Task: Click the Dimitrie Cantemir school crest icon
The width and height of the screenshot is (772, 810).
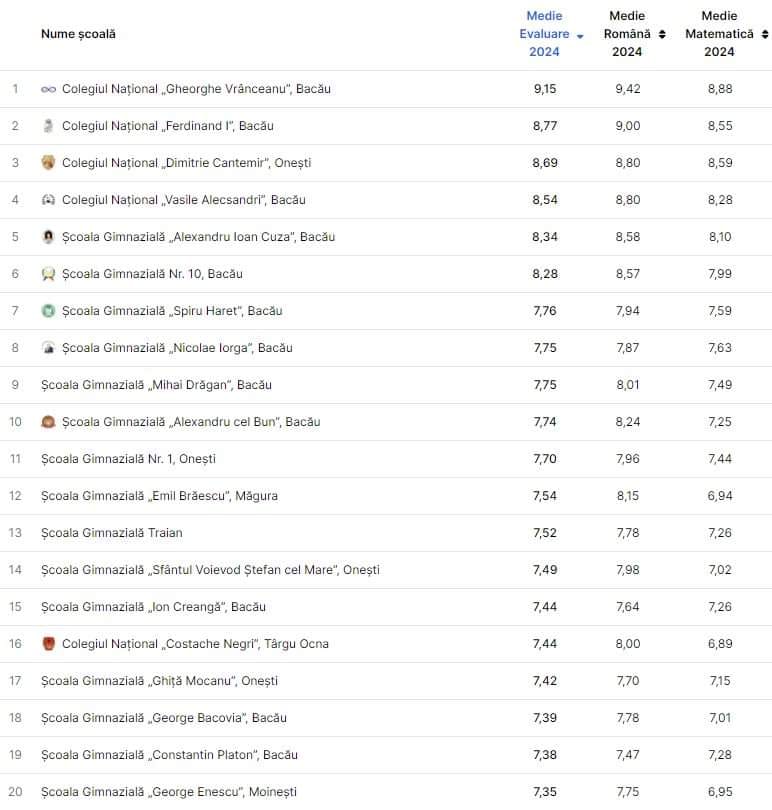Action: (48, 163)
